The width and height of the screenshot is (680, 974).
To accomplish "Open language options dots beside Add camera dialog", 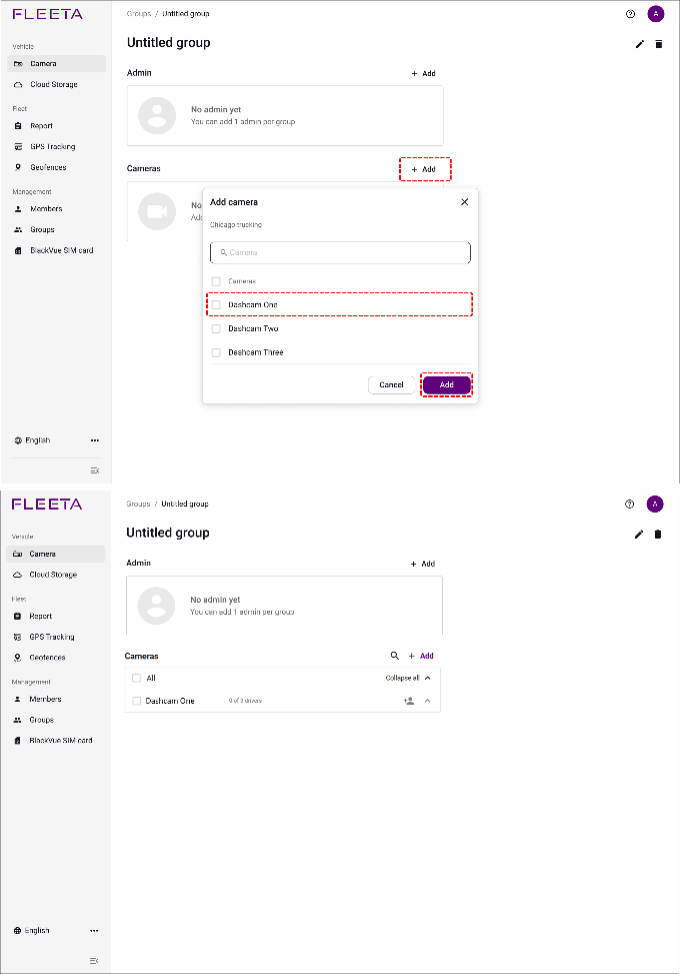I will click(95, 440).
